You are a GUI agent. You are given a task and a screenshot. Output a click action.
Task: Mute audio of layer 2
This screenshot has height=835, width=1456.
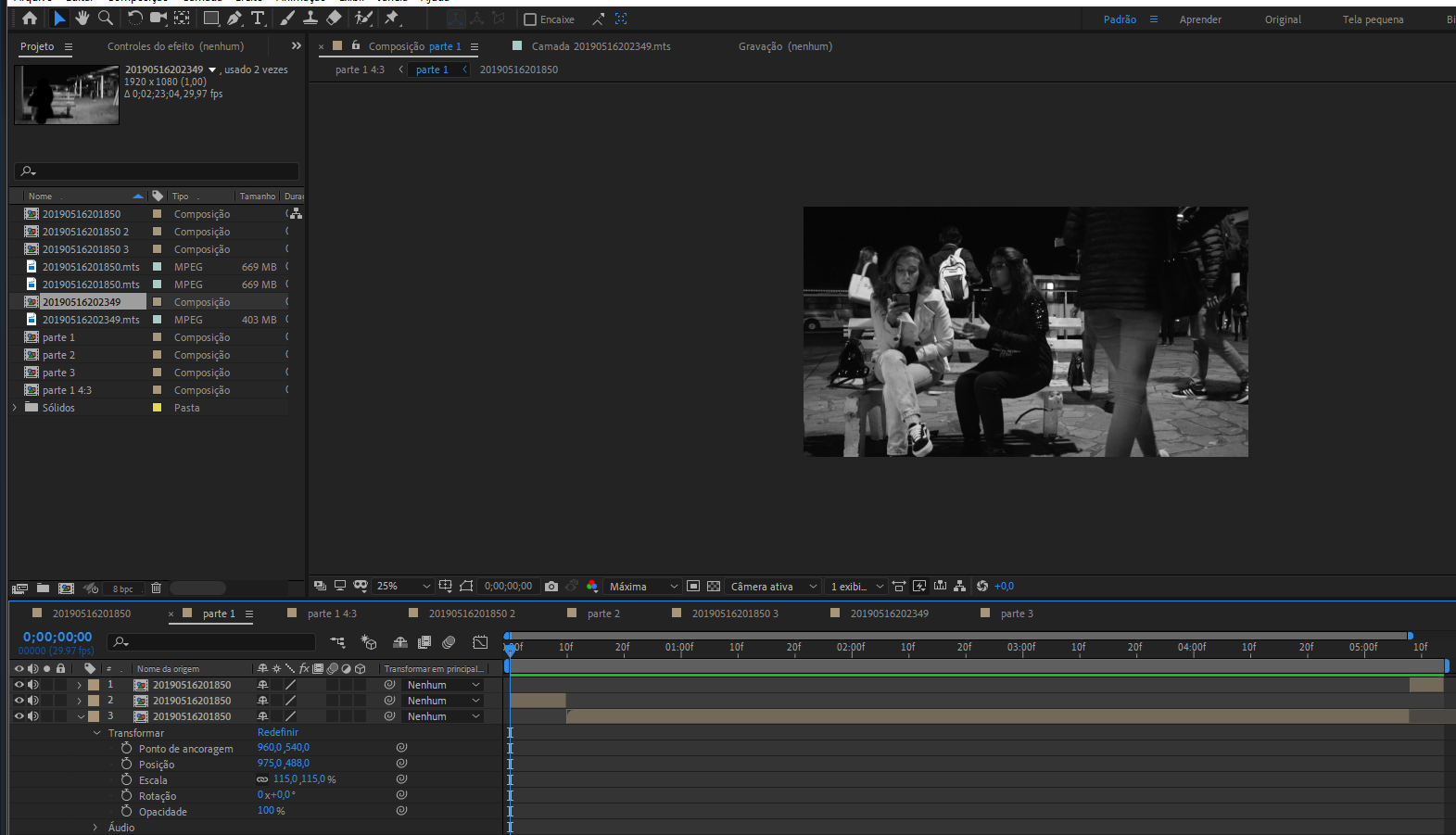pyautogui.click(x=33, y=701)
